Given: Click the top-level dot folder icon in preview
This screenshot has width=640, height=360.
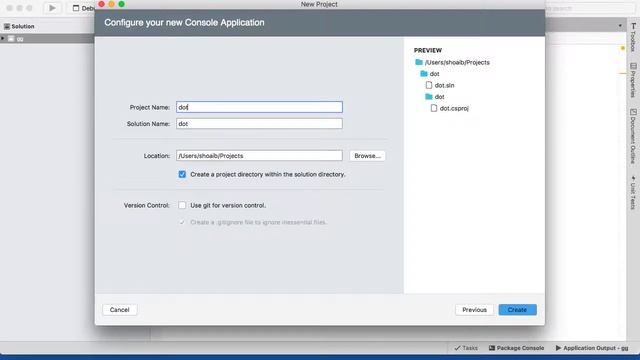Looking at the screenshot, I should [424, 73].
